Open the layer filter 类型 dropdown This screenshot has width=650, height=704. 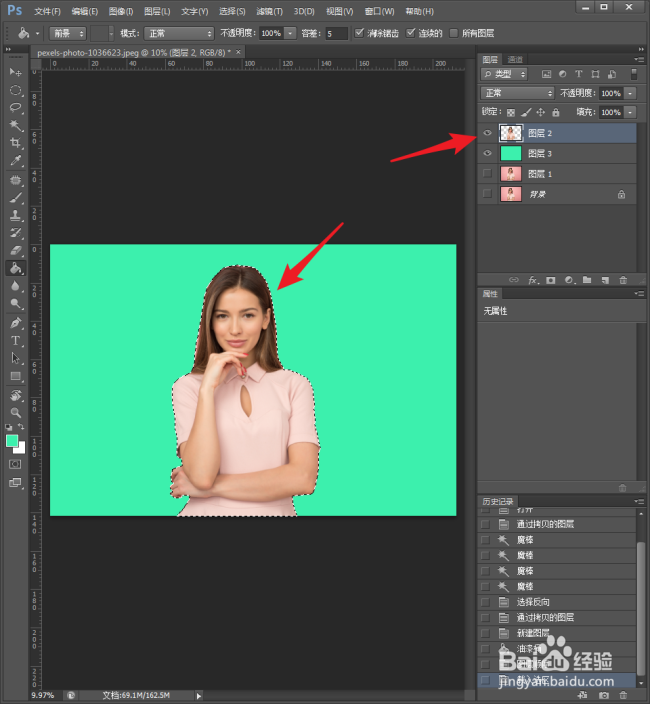504,74
